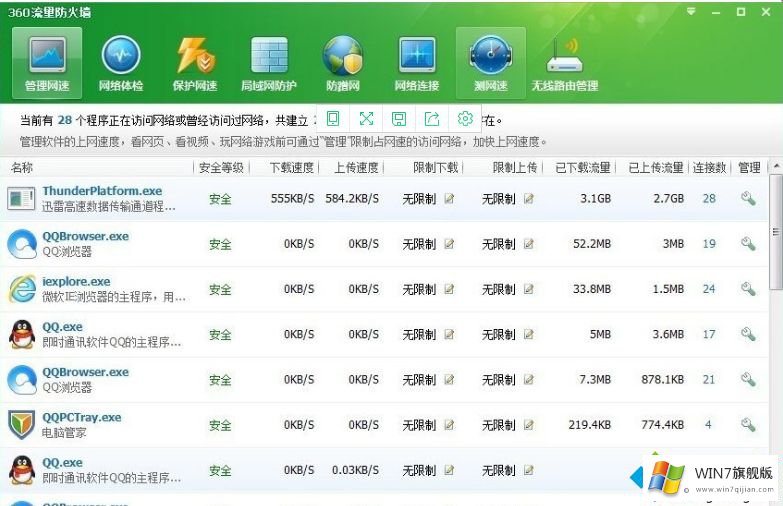Click the 限制下载 column header
This screenshot has width=783, height=506.
click(x=435, y=168)
